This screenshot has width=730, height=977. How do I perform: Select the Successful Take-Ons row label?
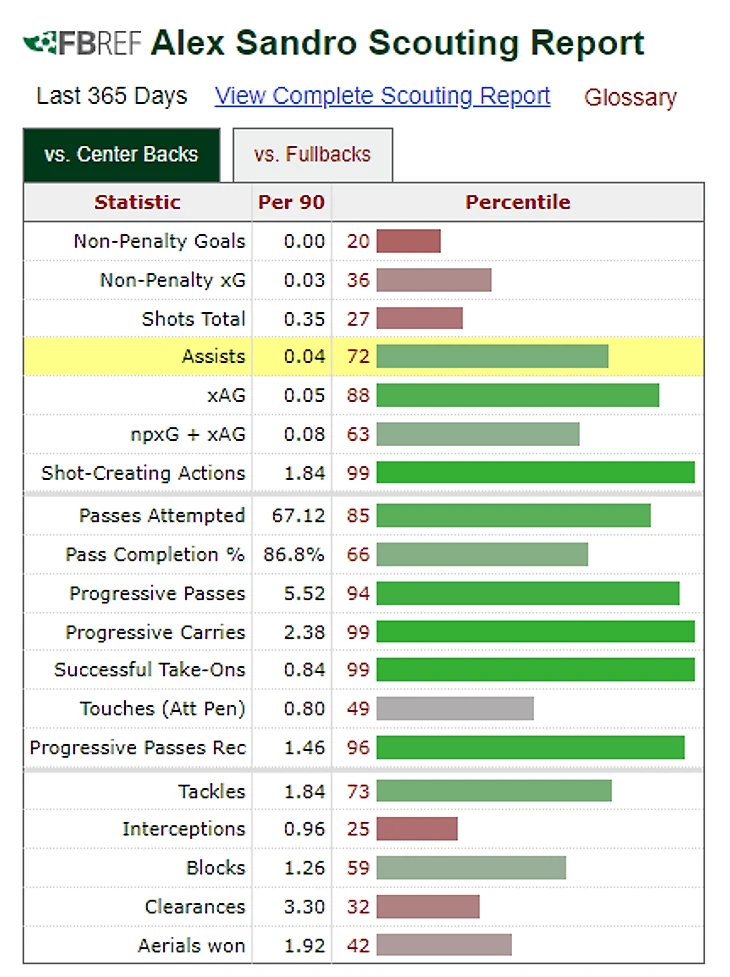(x=150, y=669)
